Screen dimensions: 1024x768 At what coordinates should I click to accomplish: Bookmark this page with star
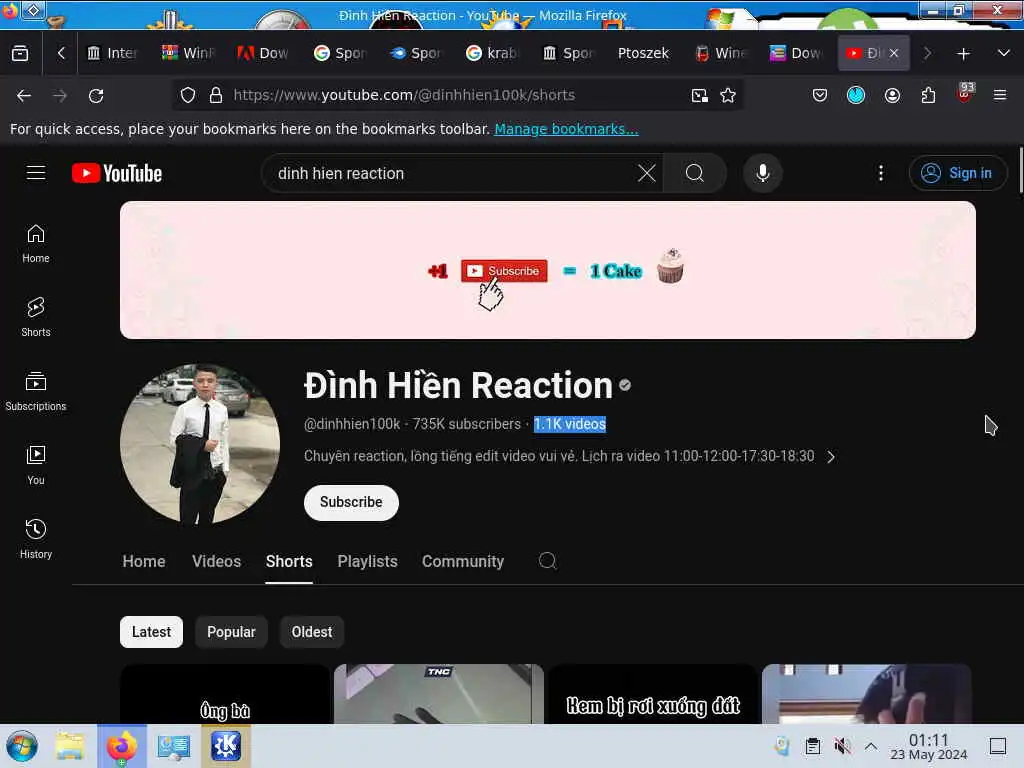728,96
